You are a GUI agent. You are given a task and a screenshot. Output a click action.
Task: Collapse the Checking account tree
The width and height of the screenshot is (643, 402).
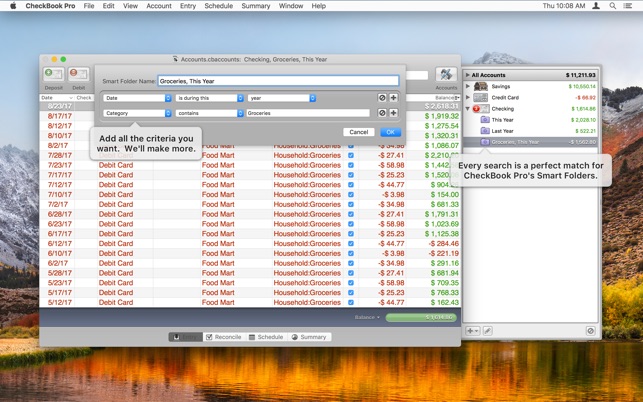point(468,109)
